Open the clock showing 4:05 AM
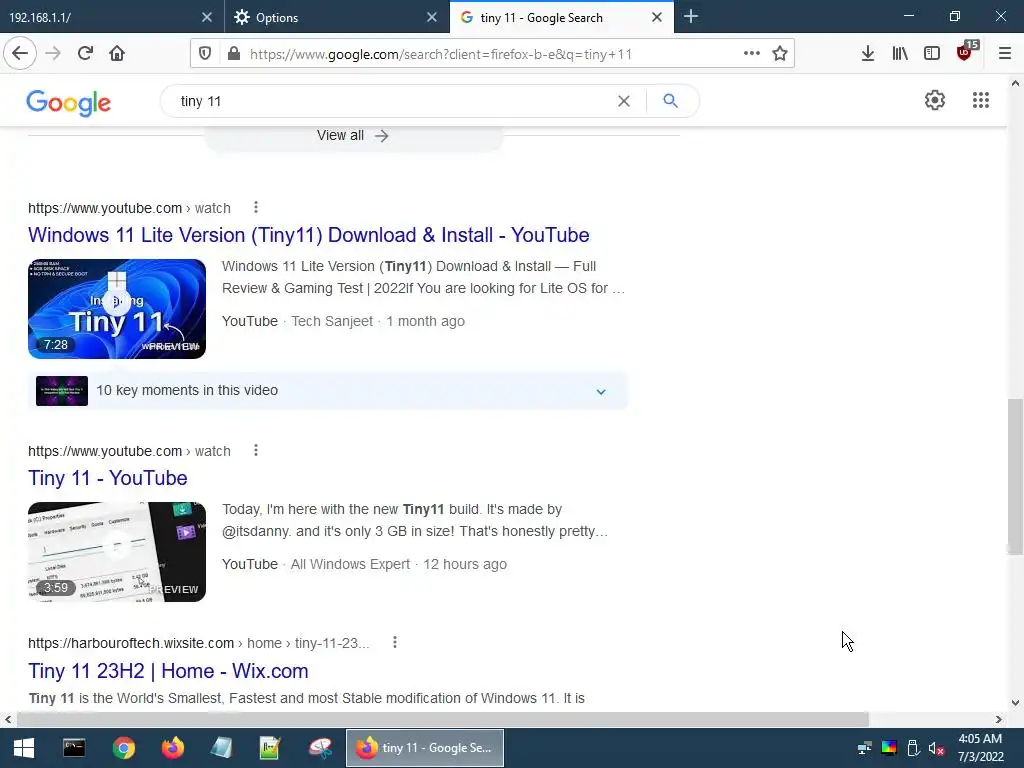This screenshot has width=1024, height=768. [980, 748]
